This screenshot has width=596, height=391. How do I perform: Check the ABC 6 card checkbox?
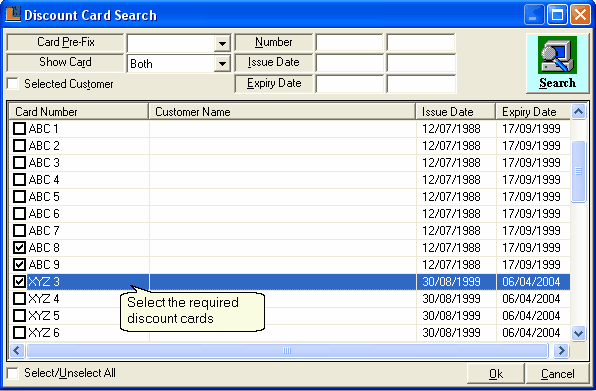click(19, 214)
